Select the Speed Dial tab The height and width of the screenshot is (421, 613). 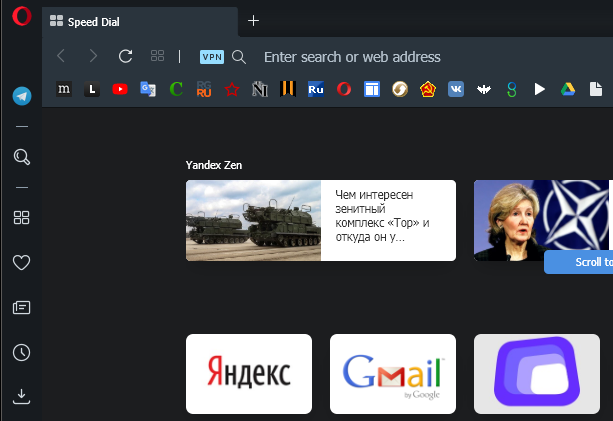(x=140, y=21)
